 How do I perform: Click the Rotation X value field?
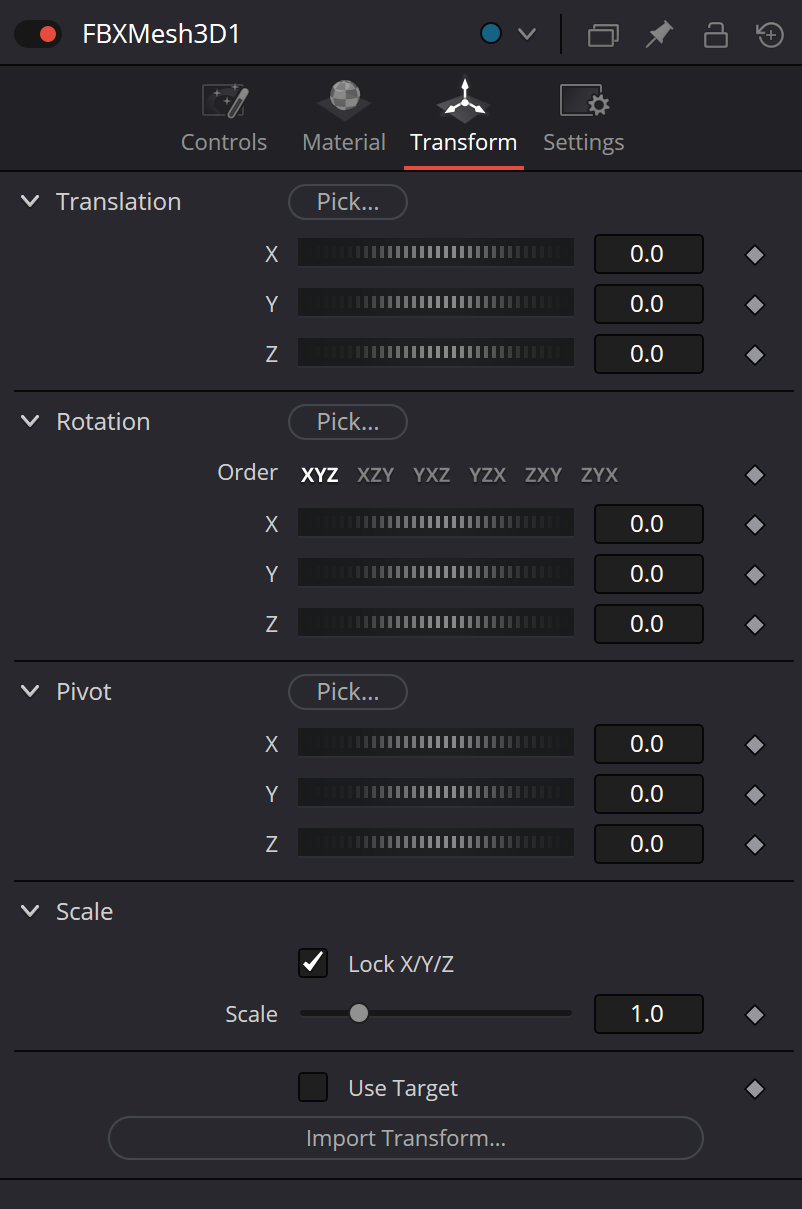pyautogui.click(x=649, y=524)
